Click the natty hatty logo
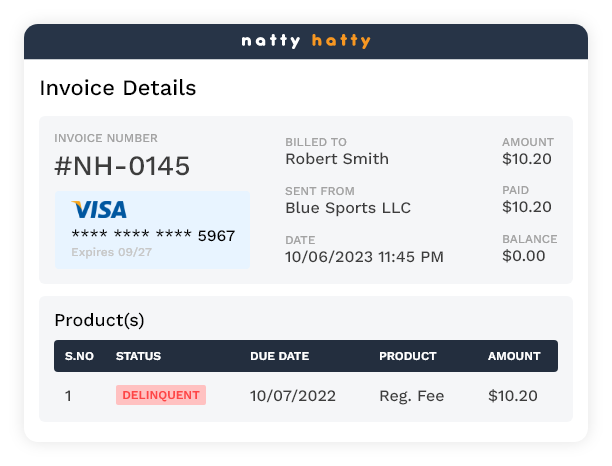 click(x=306, y=42)
